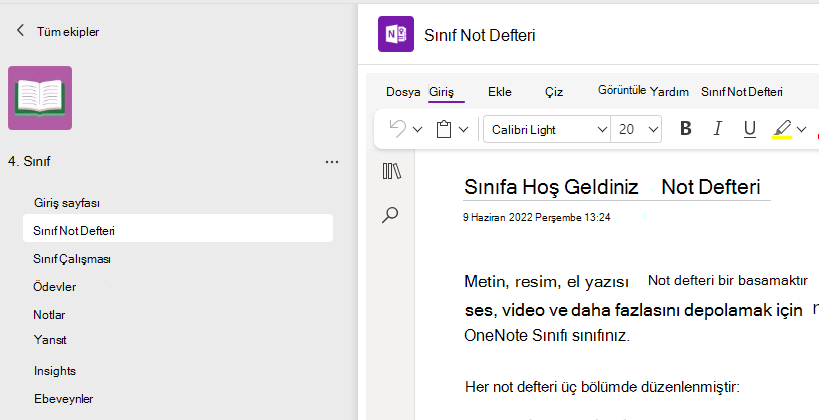Viewport: 819px width, 420px height.
Task: Open more options ellipsis for 4. Sınıf
Action: 332,162
